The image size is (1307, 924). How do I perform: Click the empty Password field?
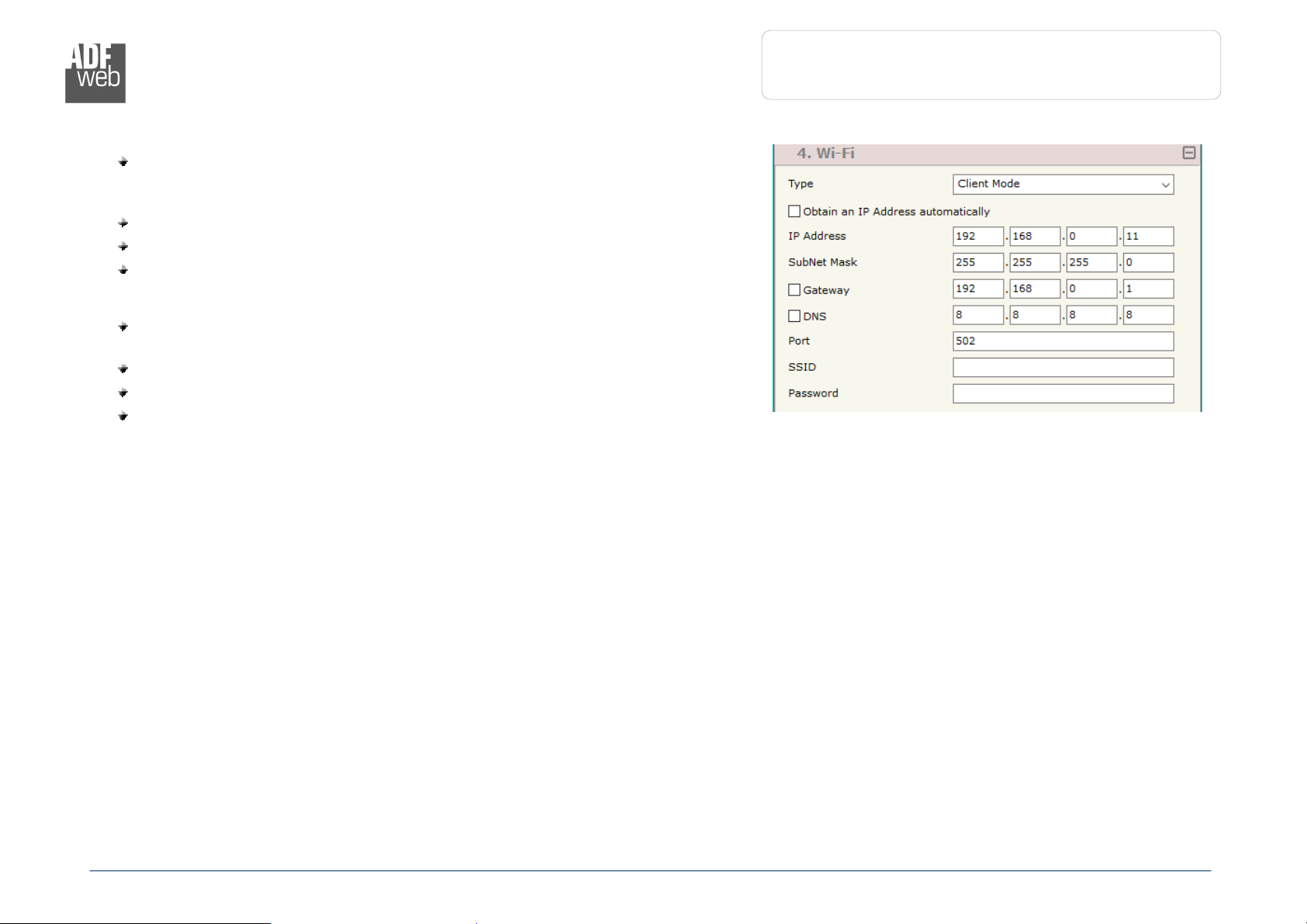coord(1063,393)
